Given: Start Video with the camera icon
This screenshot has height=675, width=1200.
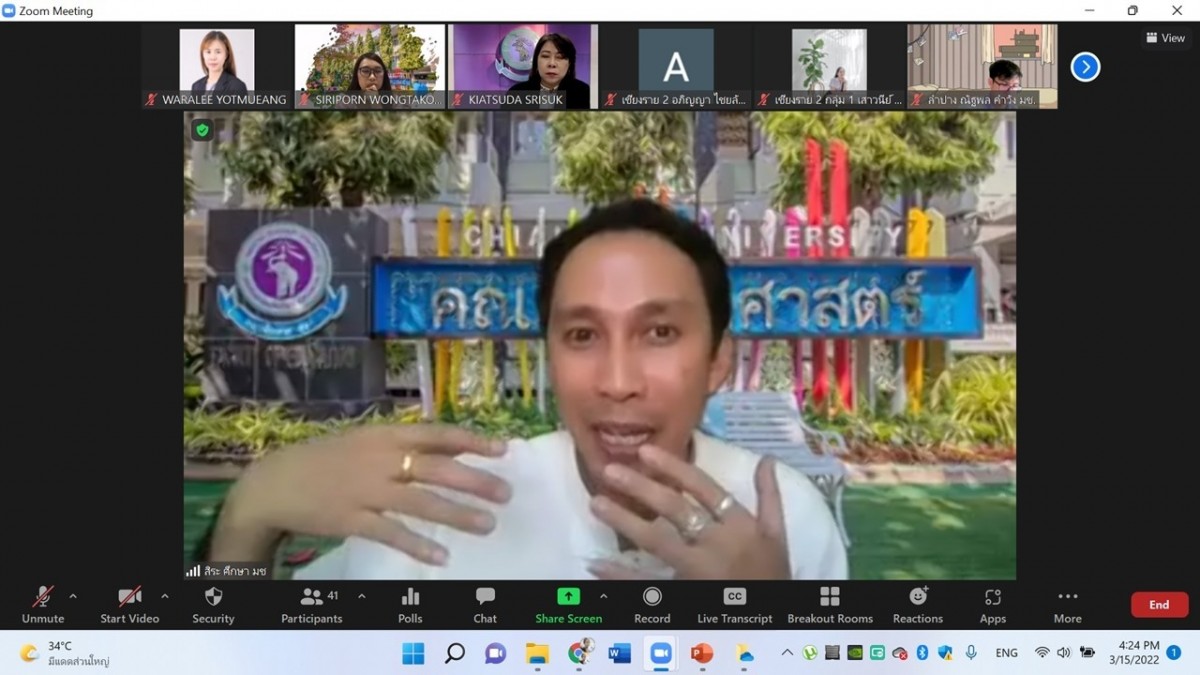Looking at the screenshot, I should tap(130, 605).
